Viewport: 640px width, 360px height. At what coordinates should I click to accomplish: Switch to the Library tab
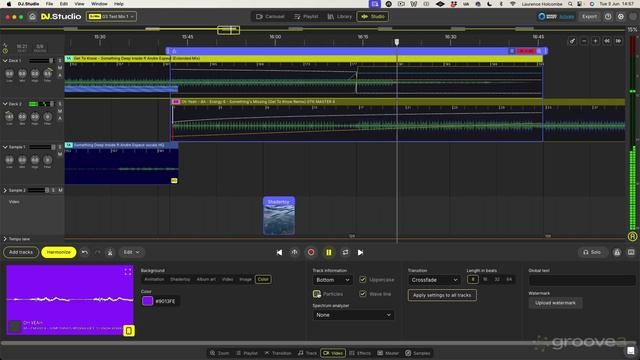click(x=339, y=17)
